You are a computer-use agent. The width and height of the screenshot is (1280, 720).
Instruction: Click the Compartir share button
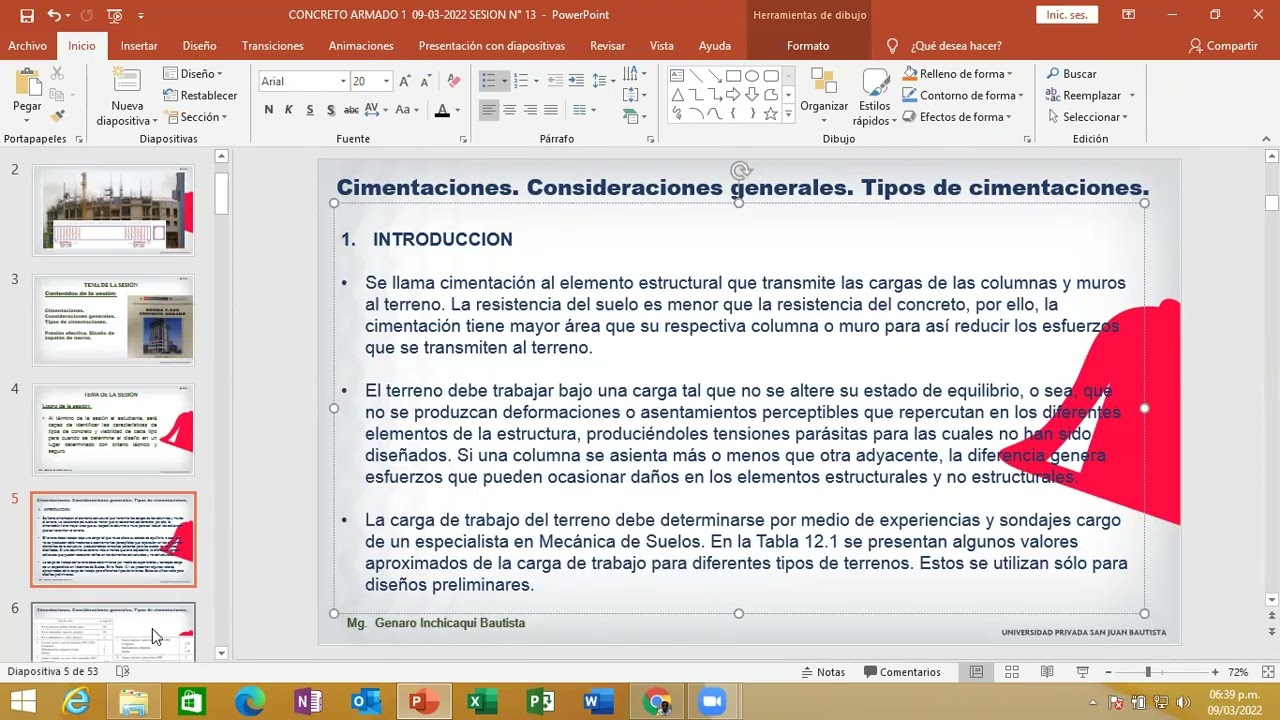(x=1223, y=46)
